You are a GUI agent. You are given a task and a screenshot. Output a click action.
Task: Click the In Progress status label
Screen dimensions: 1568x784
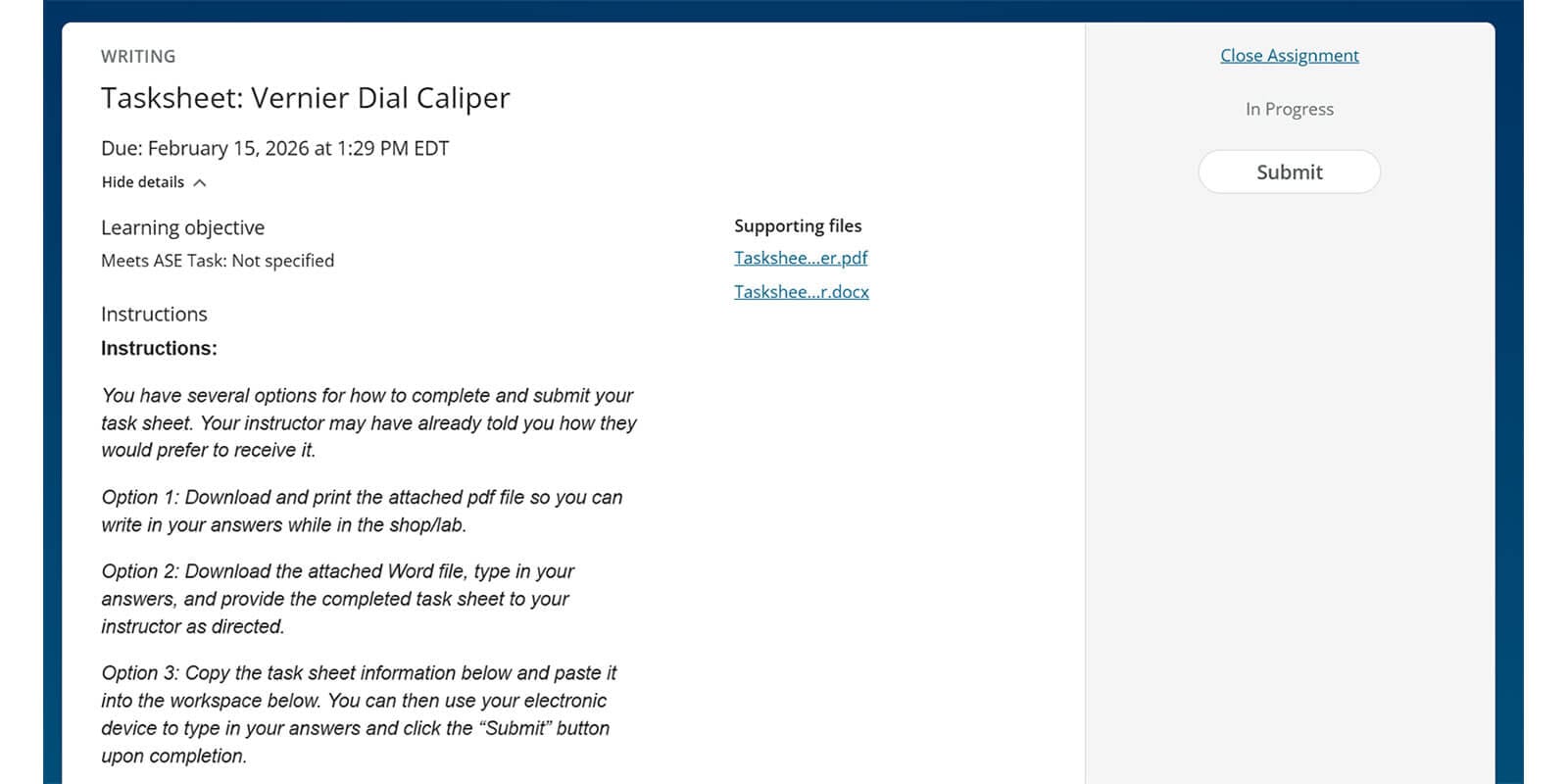1289,109
